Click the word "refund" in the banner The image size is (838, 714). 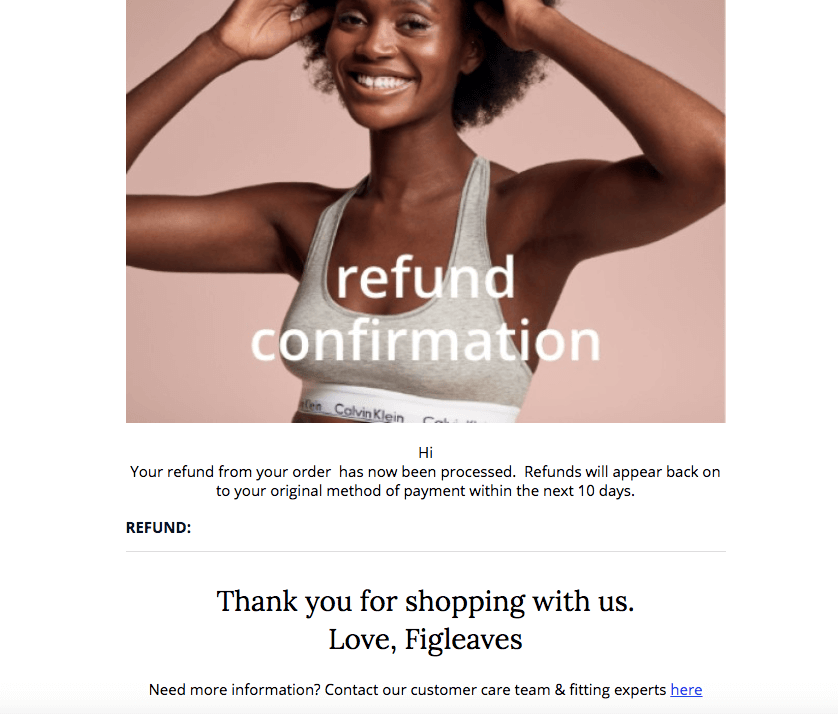(425, 277)
